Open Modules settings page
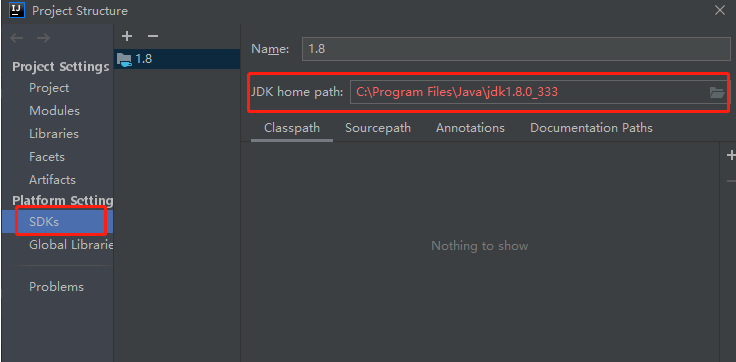736x362 pixels. (x=54, y=111)
